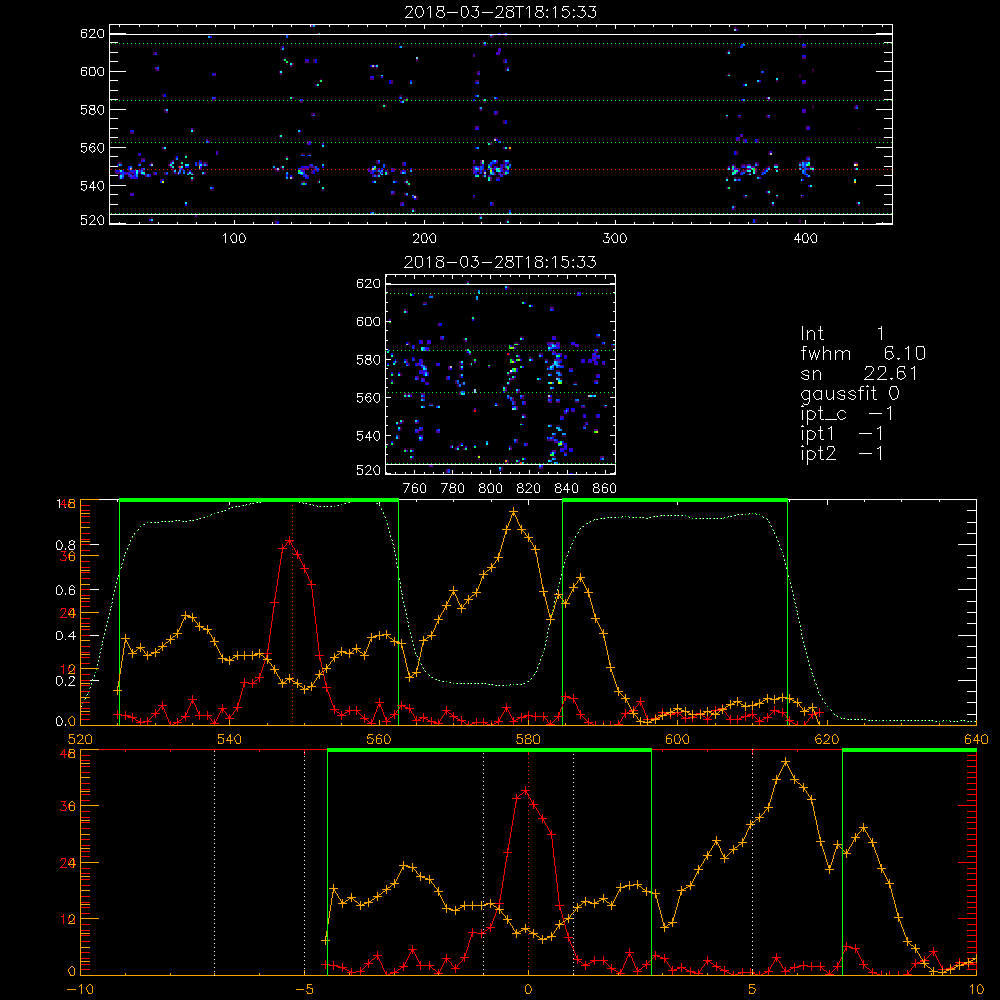Viewport: 1000px width, 1000px height.
Task: Click the bright cluster near x=240 in top image
Action: point(492,169)
